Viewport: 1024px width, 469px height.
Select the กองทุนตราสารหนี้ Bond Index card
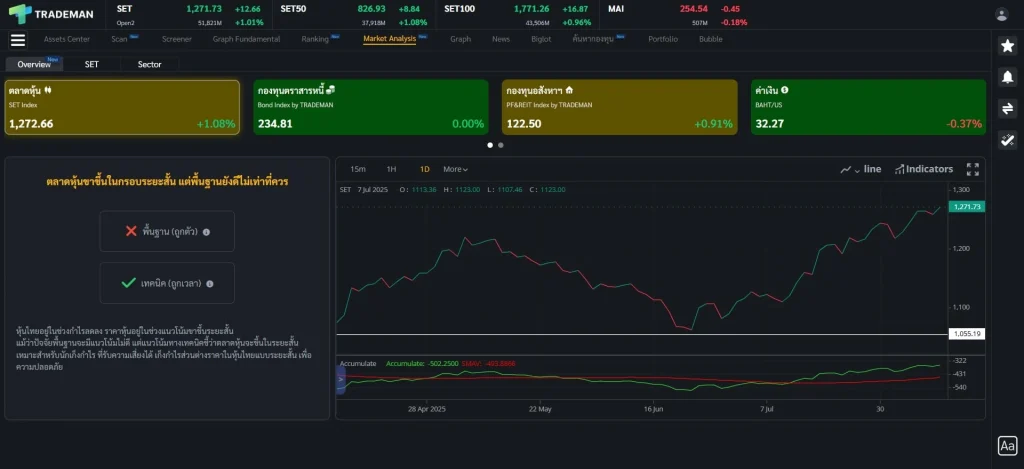(371, 107)
